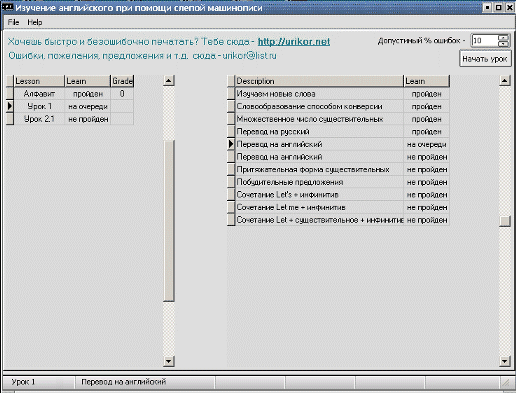The image size is (516, 393).
Task: Click the row selector beside Побудительные предложения
Action: click(231, 182)
